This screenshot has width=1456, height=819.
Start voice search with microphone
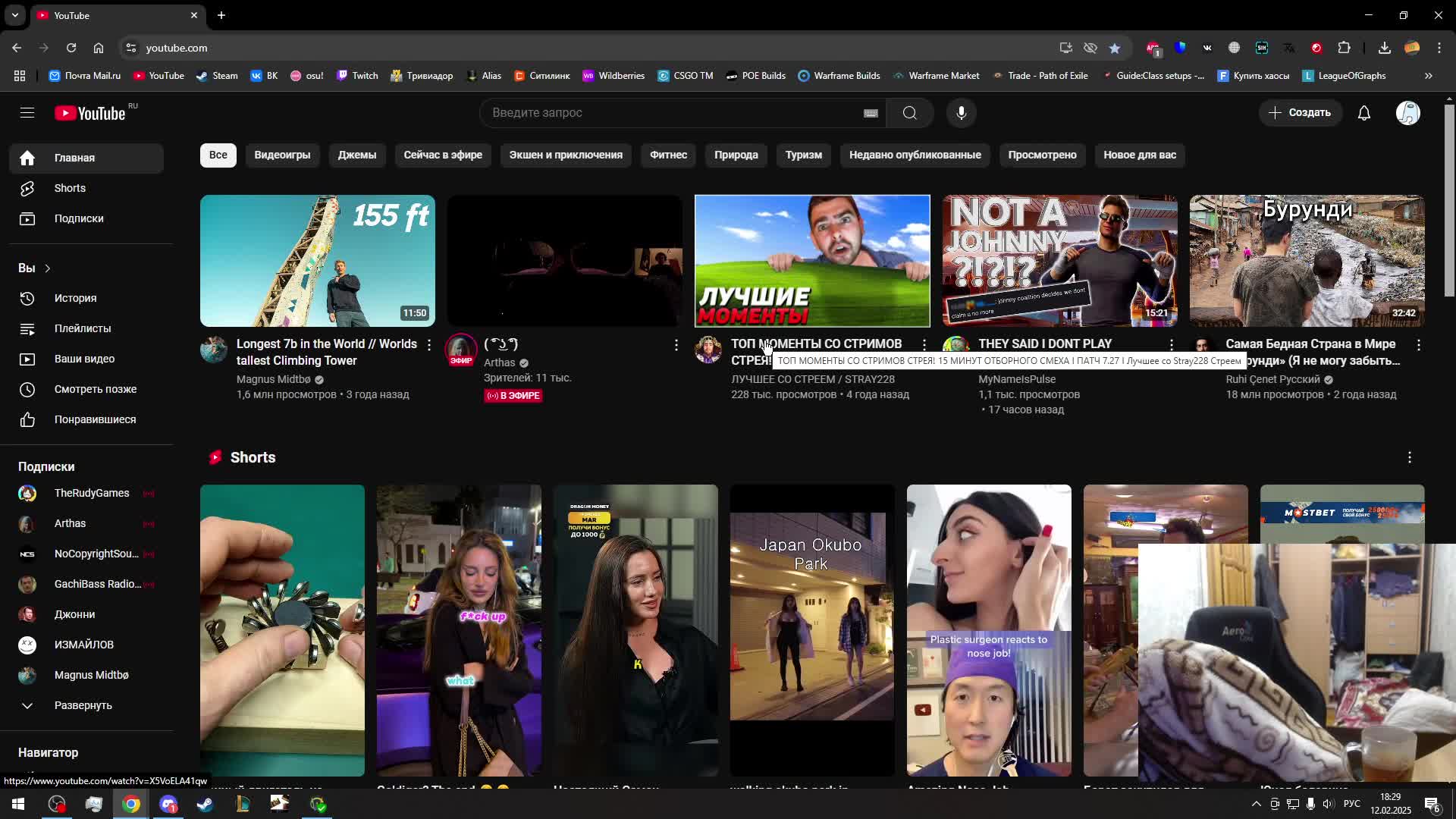[x=962, y=113]
